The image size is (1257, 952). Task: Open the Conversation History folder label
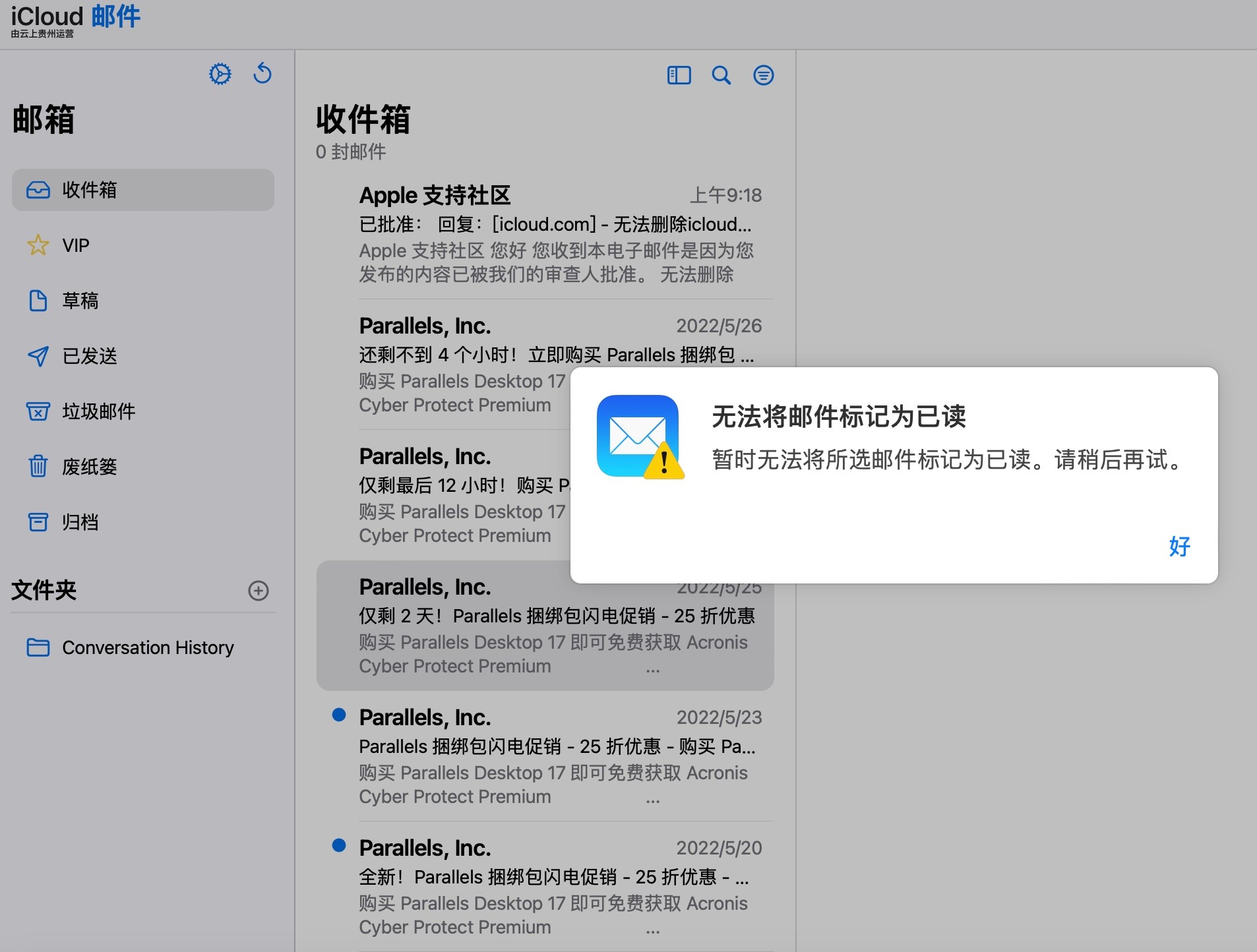click(x=148, y=647)
